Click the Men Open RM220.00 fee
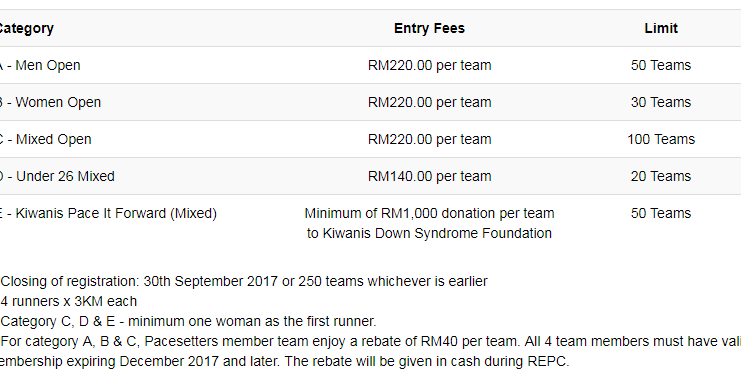This screenshot has width=741, height=374. (x=429, y=65)
